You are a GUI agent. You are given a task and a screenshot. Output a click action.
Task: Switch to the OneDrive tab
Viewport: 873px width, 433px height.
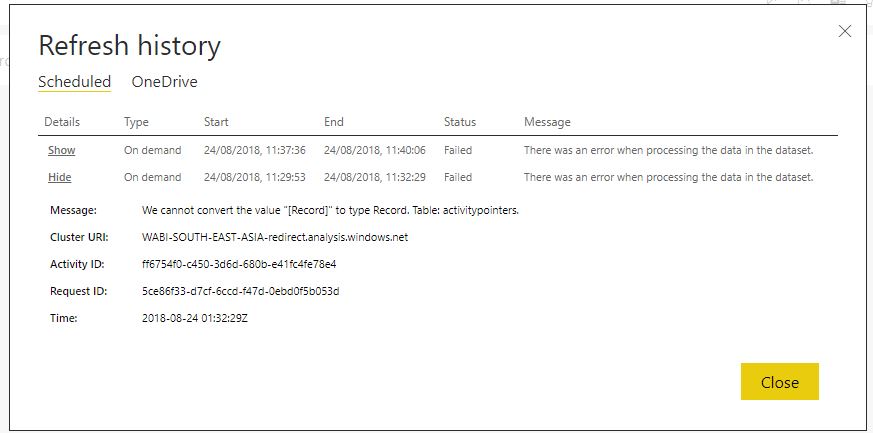[164, 82]
